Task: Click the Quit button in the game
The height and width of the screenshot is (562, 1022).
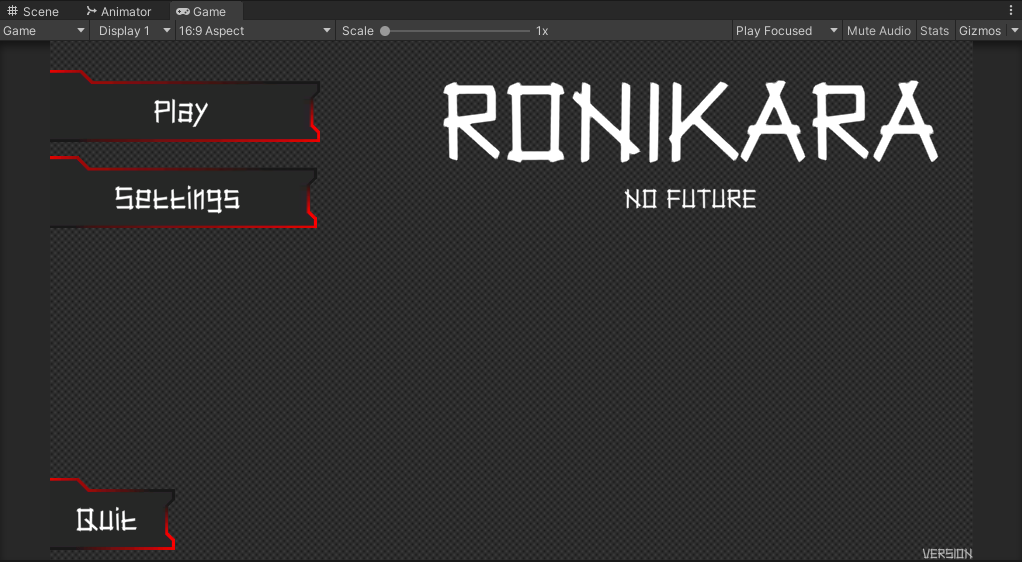Action: [112, 514]
